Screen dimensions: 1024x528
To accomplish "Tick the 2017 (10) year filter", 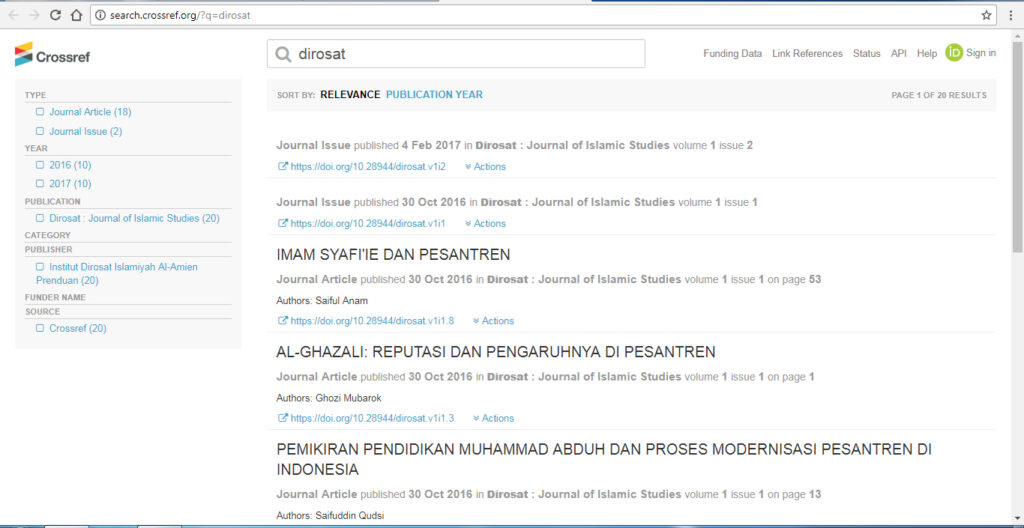I will (40, 184).
